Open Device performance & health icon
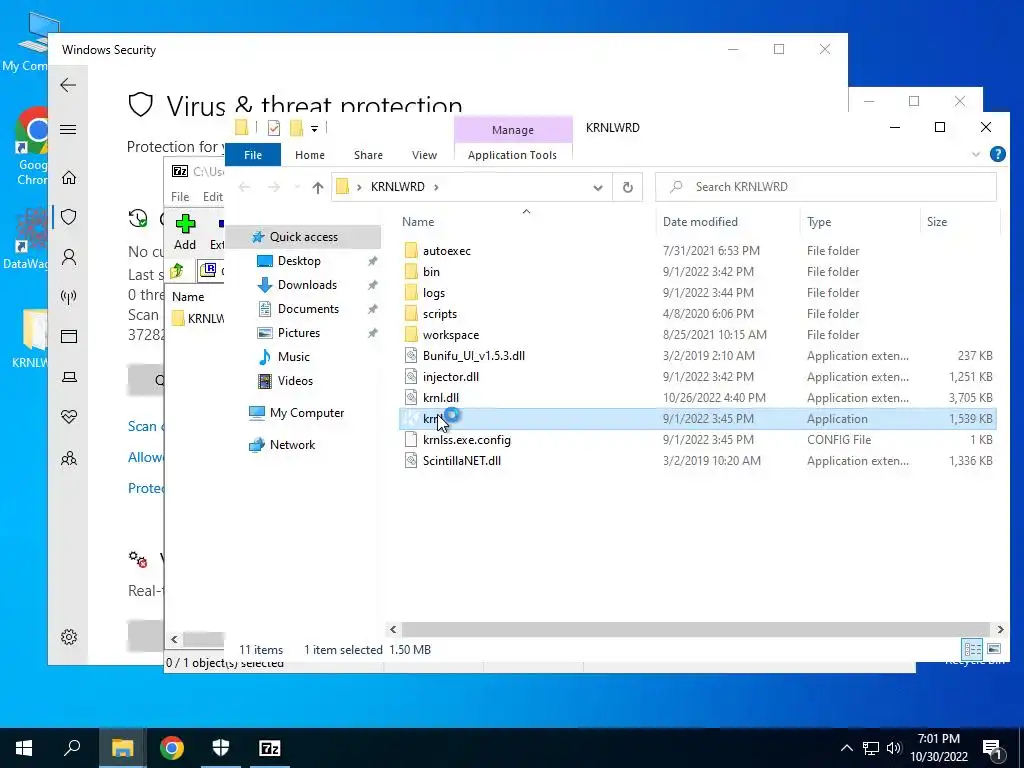1024x768 pixels. 69,417
